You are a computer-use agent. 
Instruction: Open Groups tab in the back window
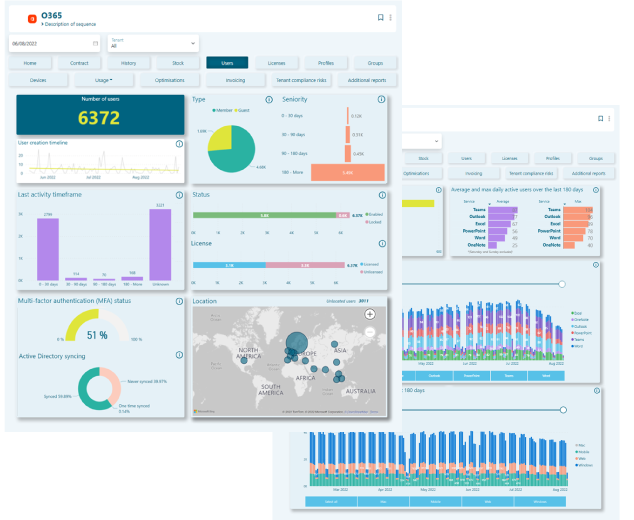tap(596, 158)
